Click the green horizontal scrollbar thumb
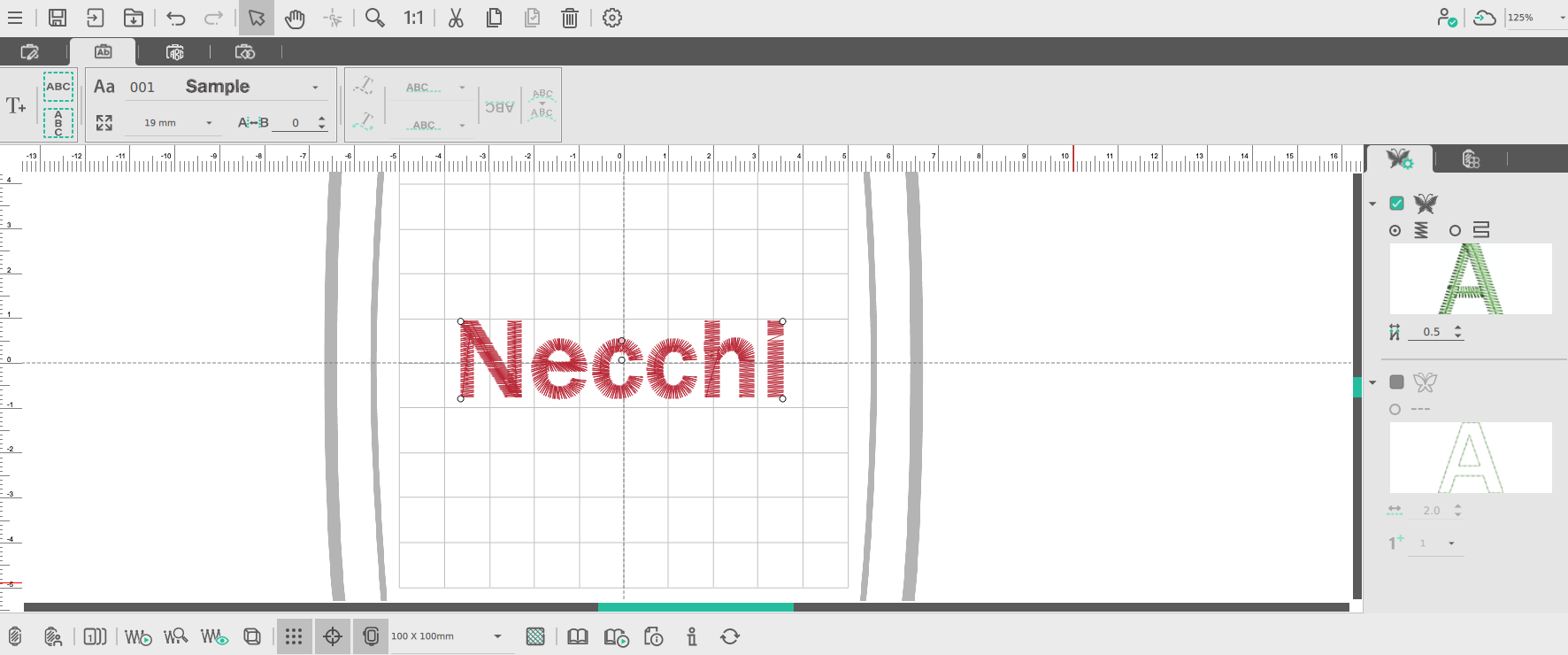 (x=696, y=607)
